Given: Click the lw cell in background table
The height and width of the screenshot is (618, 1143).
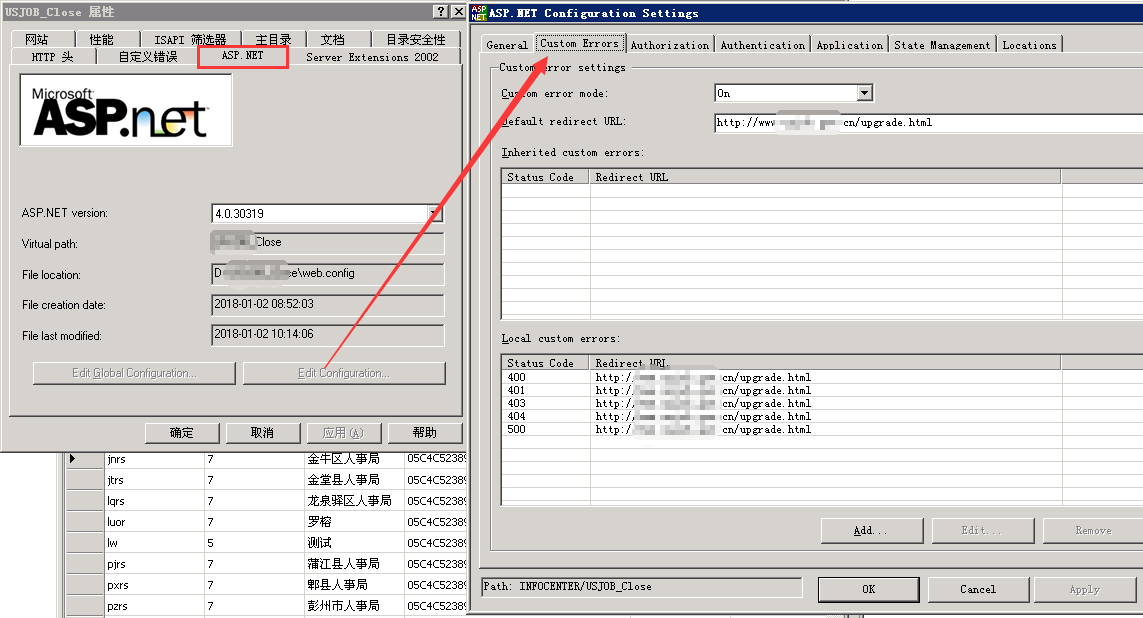Looking at the screenshot, I should pos(154,543).
